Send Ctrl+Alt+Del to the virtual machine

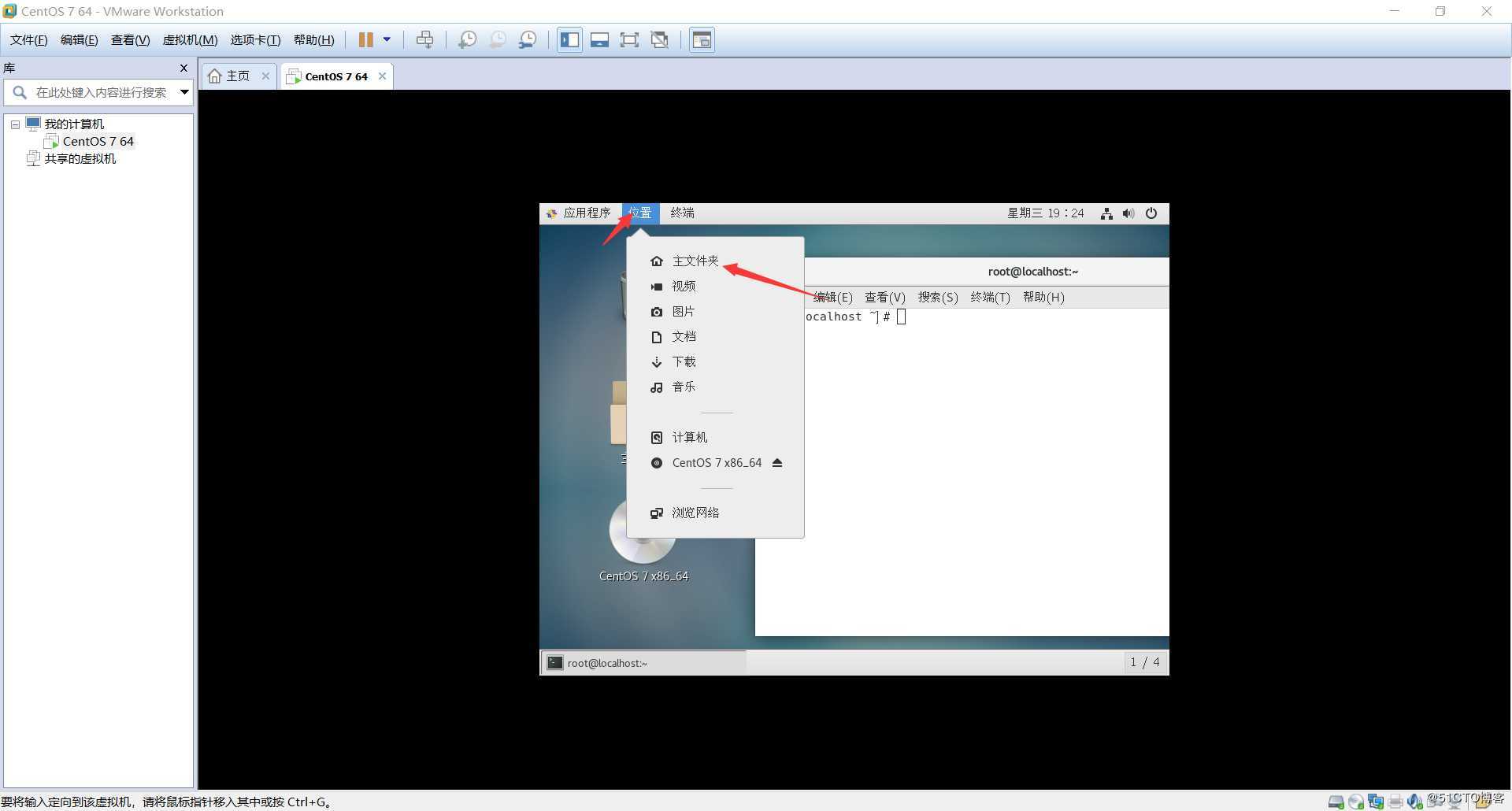coord(424,39)
